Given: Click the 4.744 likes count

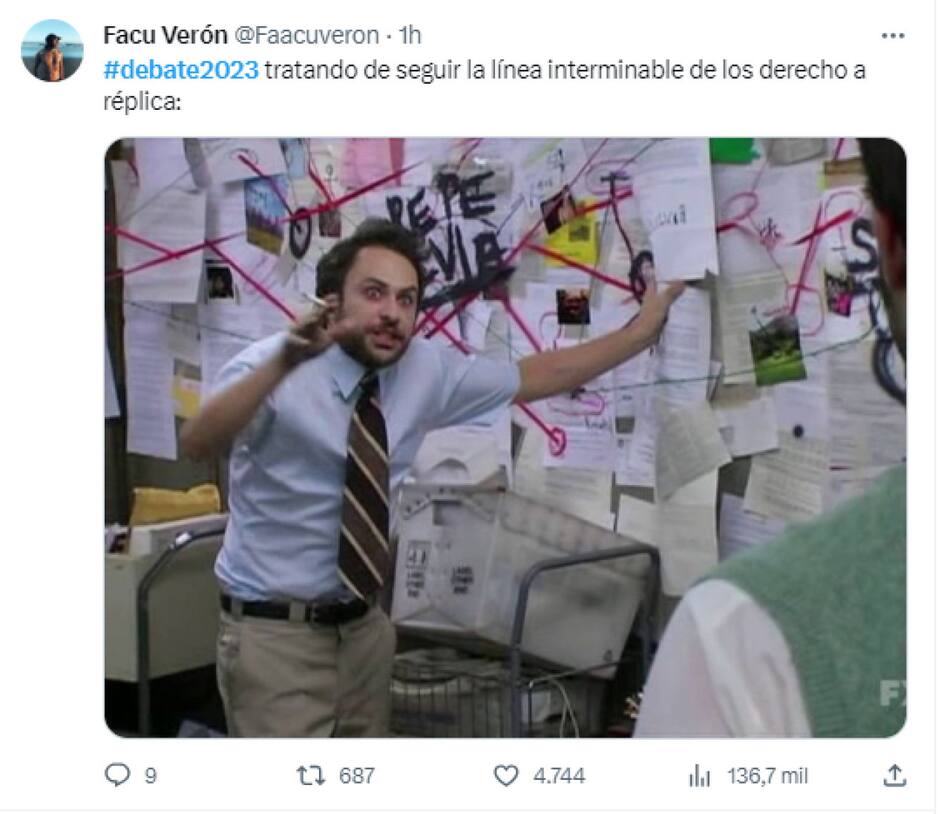Looking at the screenshot, I should click(x=559, y=776).
